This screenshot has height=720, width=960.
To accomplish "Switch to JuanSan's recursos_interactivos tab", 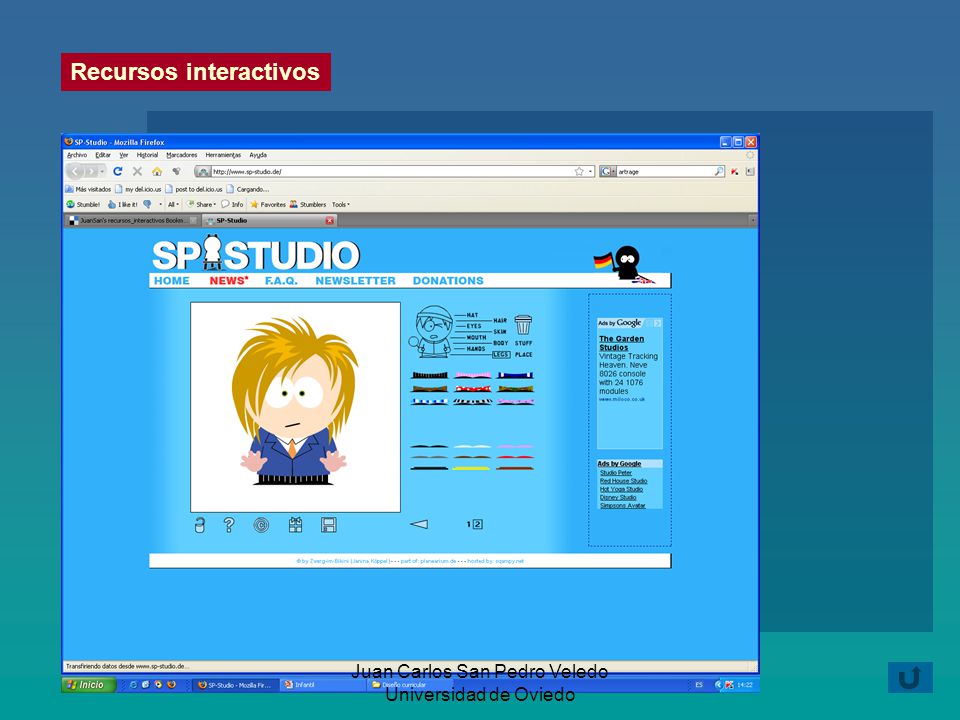I will [x=132, y=220].
